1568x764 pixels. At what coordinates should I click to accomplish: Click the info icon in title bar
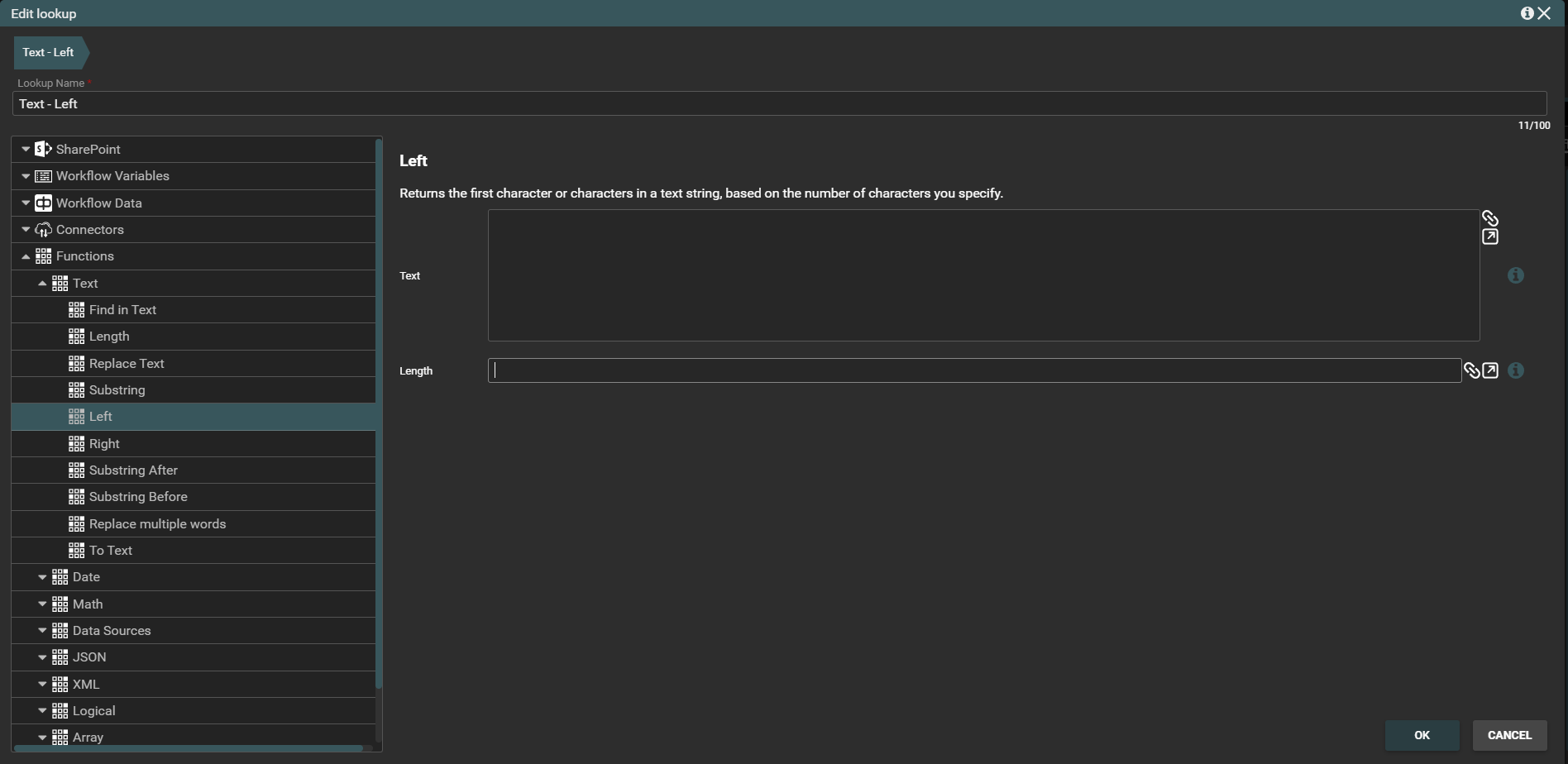click(1527, 13)
